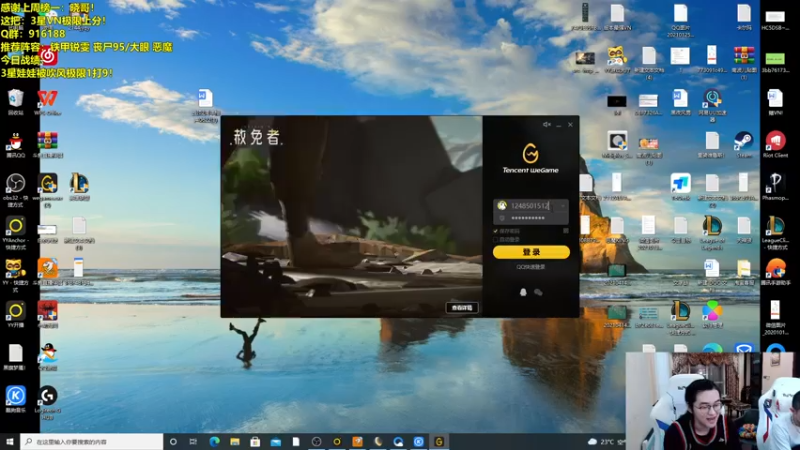The width and height of the screenshot is (800, 450).
Task: Switch to QR code login in WeGame
Action: pos(566,231)
